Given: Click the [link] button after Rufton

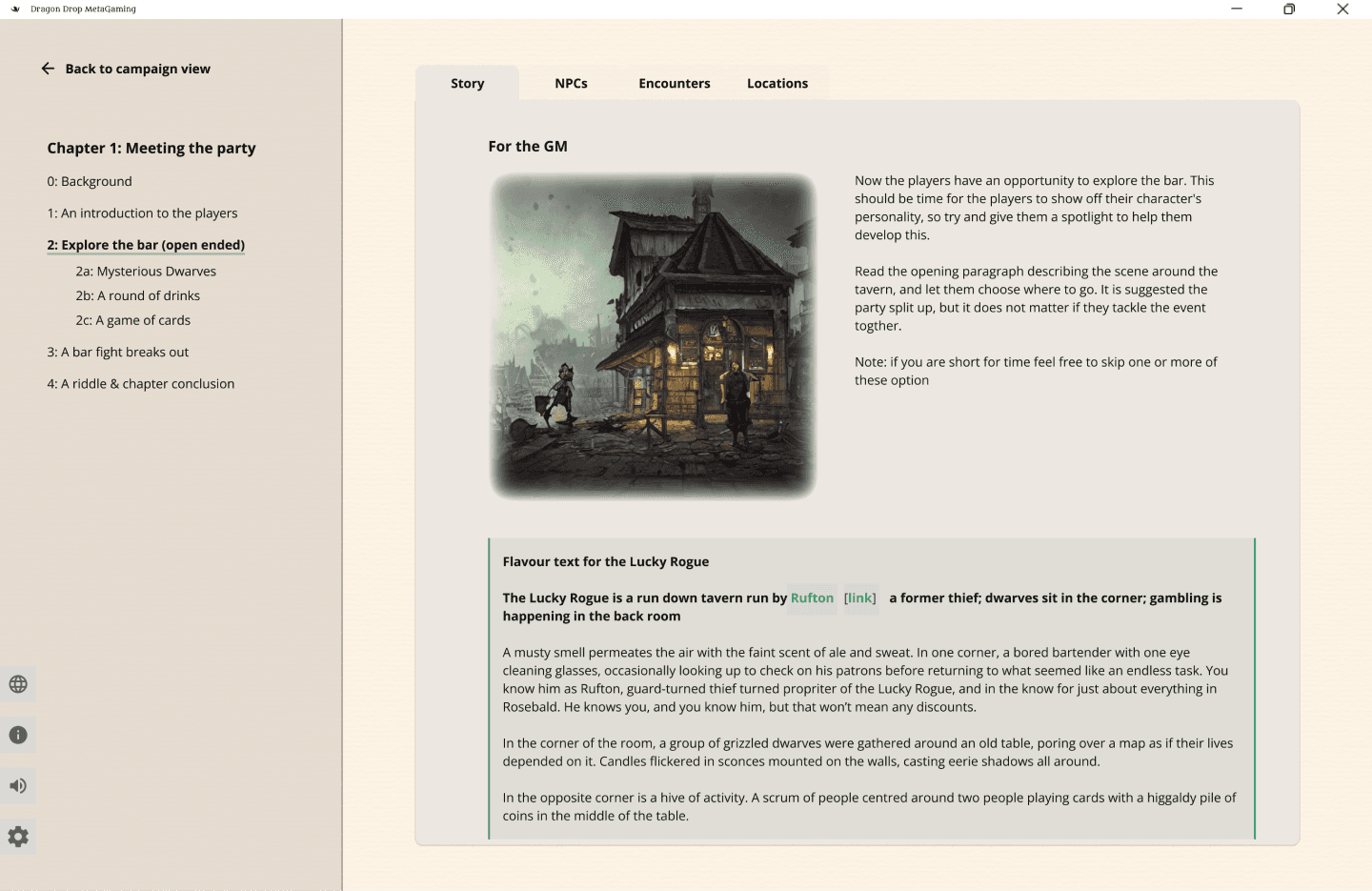Looking at the screenshot, I should tap(860, 598).
